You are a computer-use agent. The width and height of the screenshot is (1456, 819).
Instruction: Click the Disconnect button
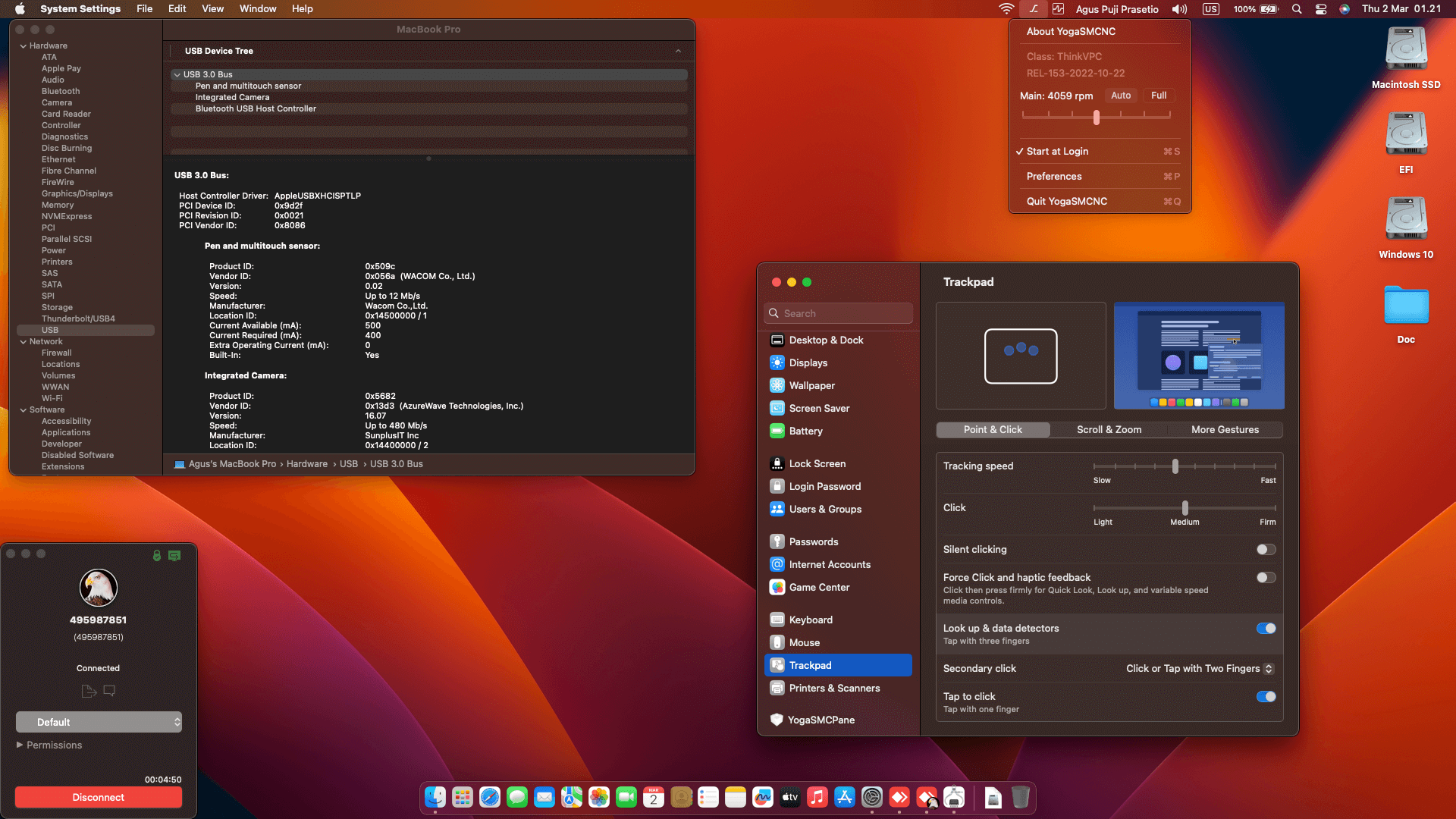click(98, 797)
